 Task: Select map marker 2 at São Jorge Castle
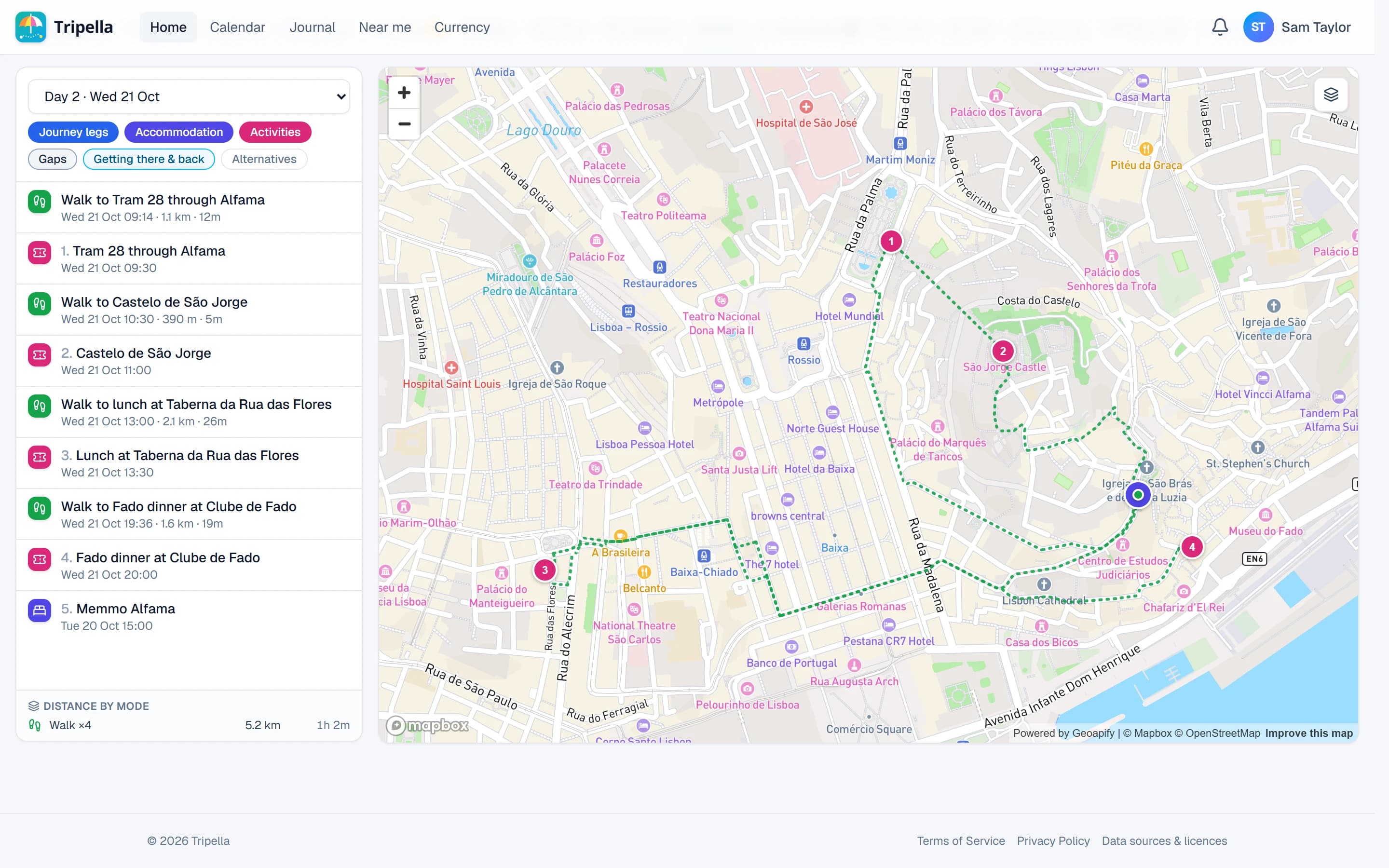pyautogui.click(x=1003, y=351)
